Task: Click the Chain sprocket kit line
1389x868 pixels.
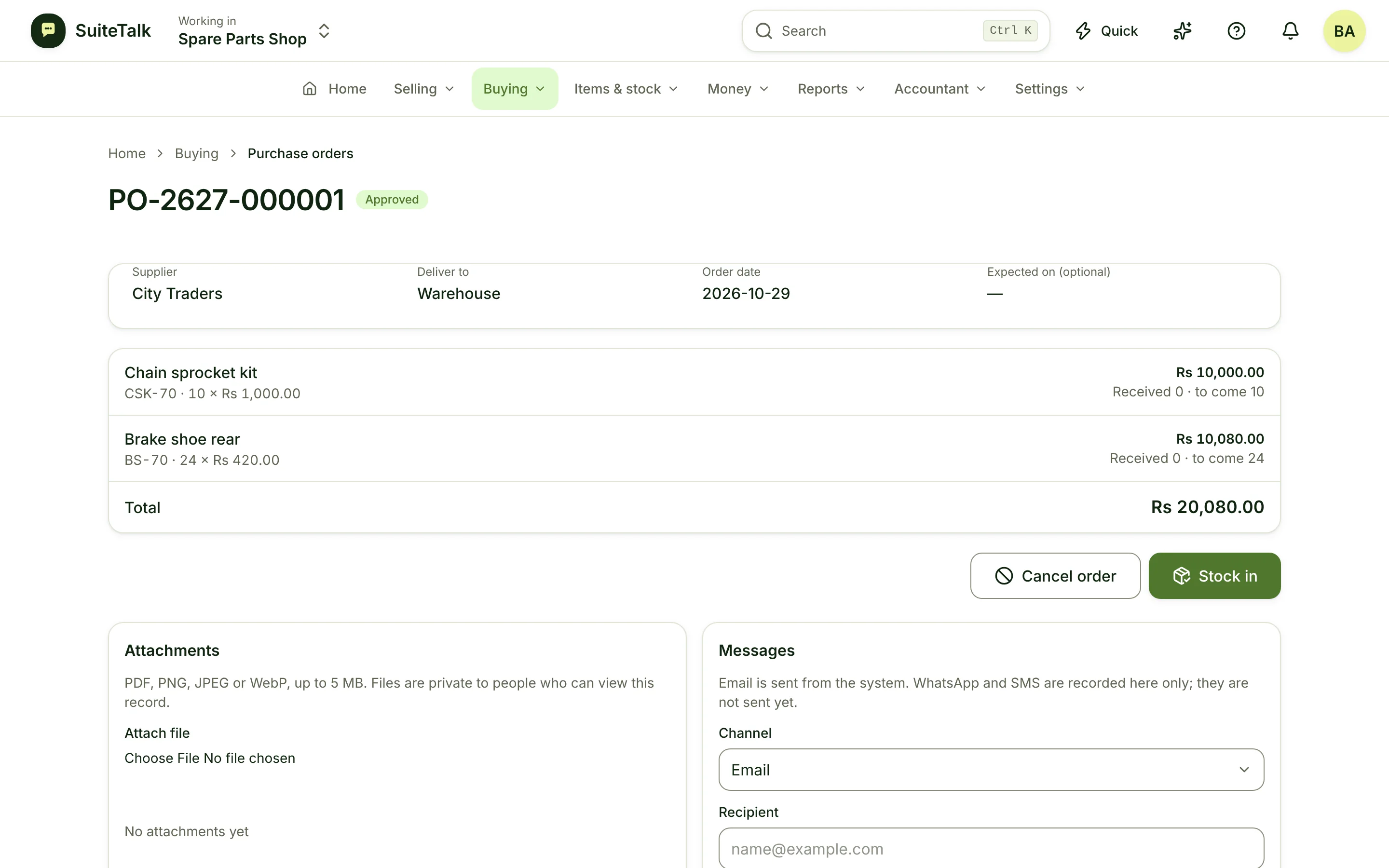Action: [694, 382]
